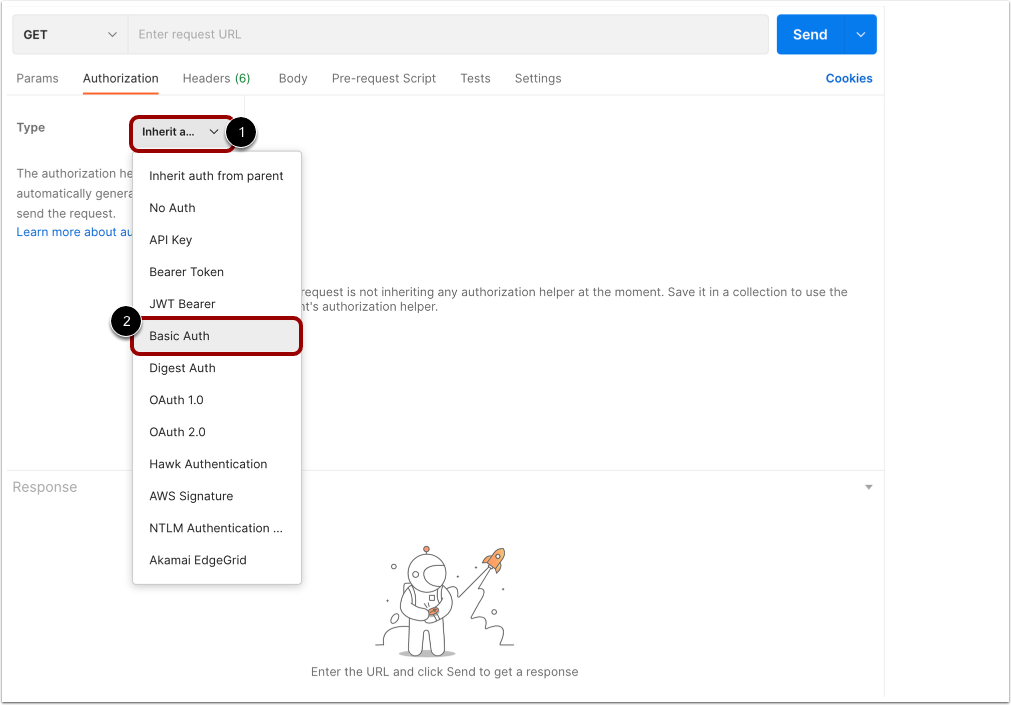Screen dimensions: 1011x705
Task: Open the request Settings tab
Action: click(537, 78)
